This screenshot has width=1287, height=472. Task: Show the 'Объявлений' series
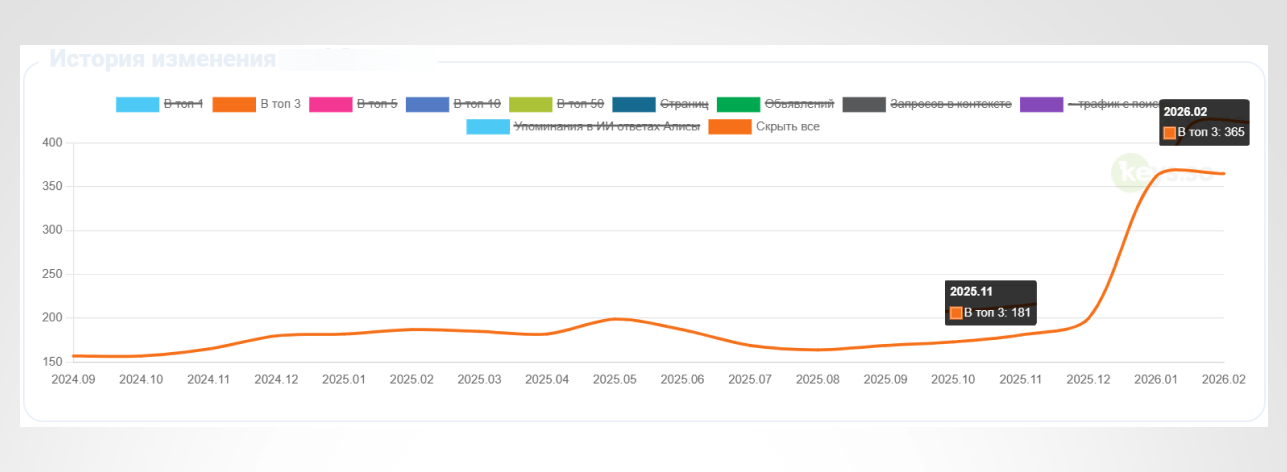tap(799, 104)
